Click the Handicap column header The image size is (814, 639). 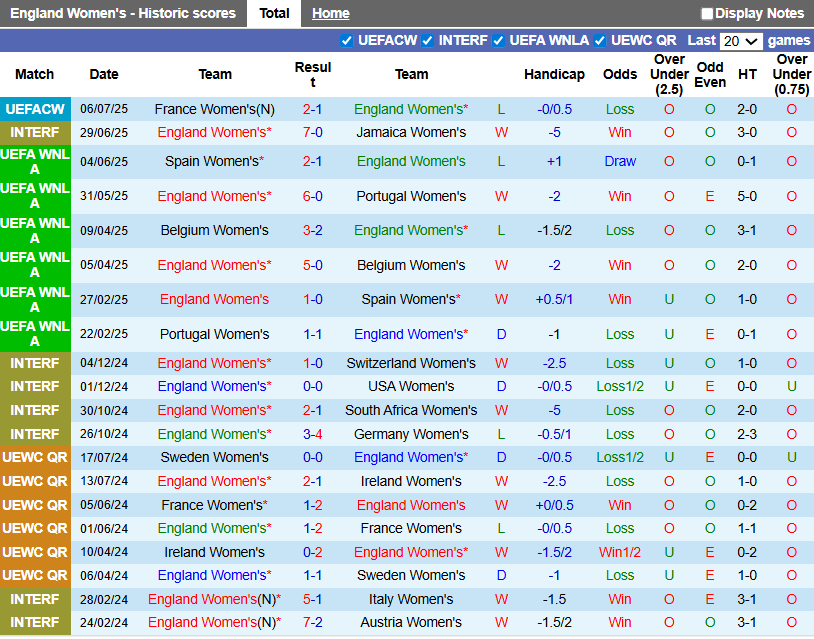point(554,74)
